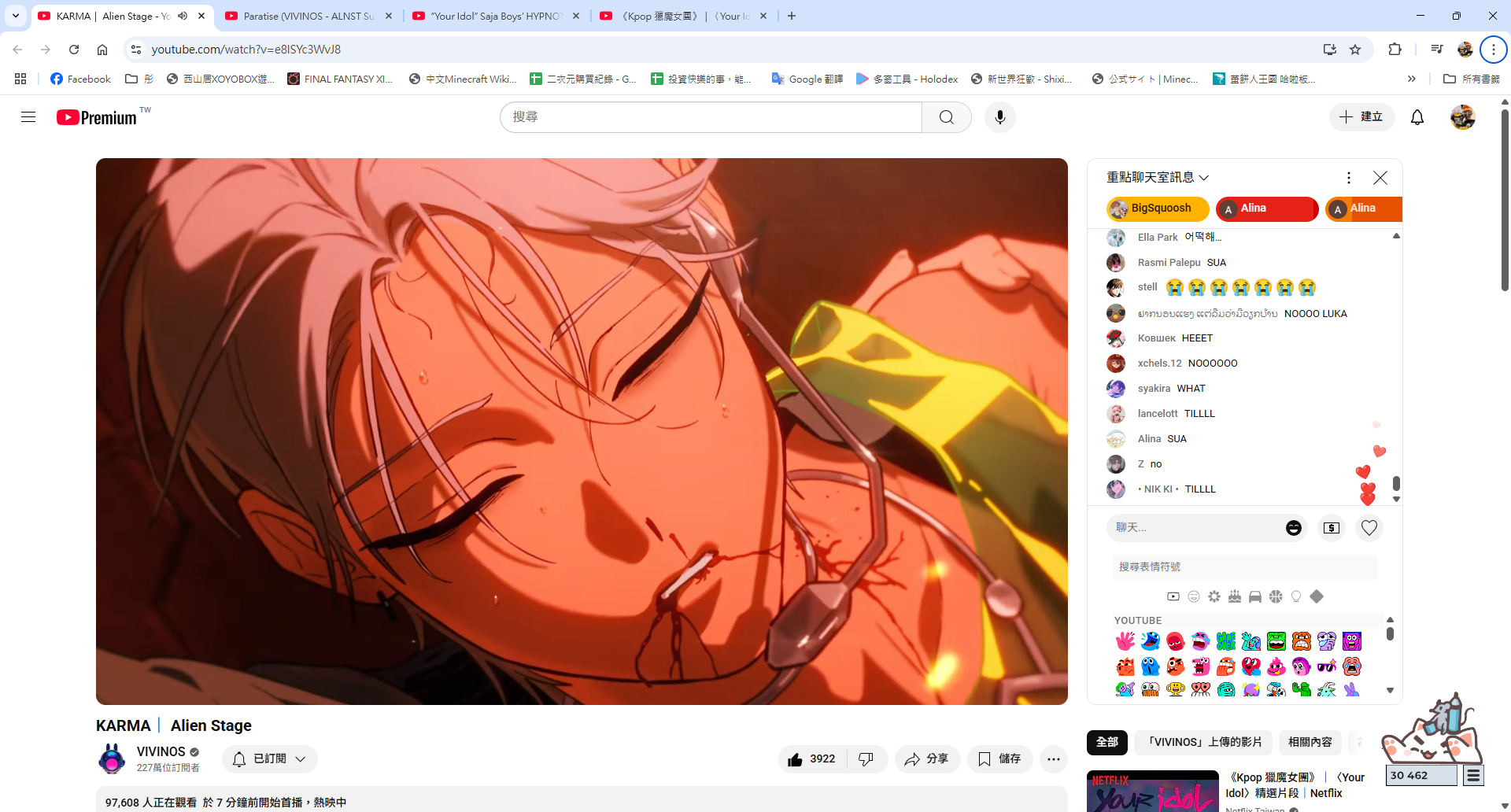
Task: Open the Netflix Your Idol video thumbnail
Action: point(1153,791)
